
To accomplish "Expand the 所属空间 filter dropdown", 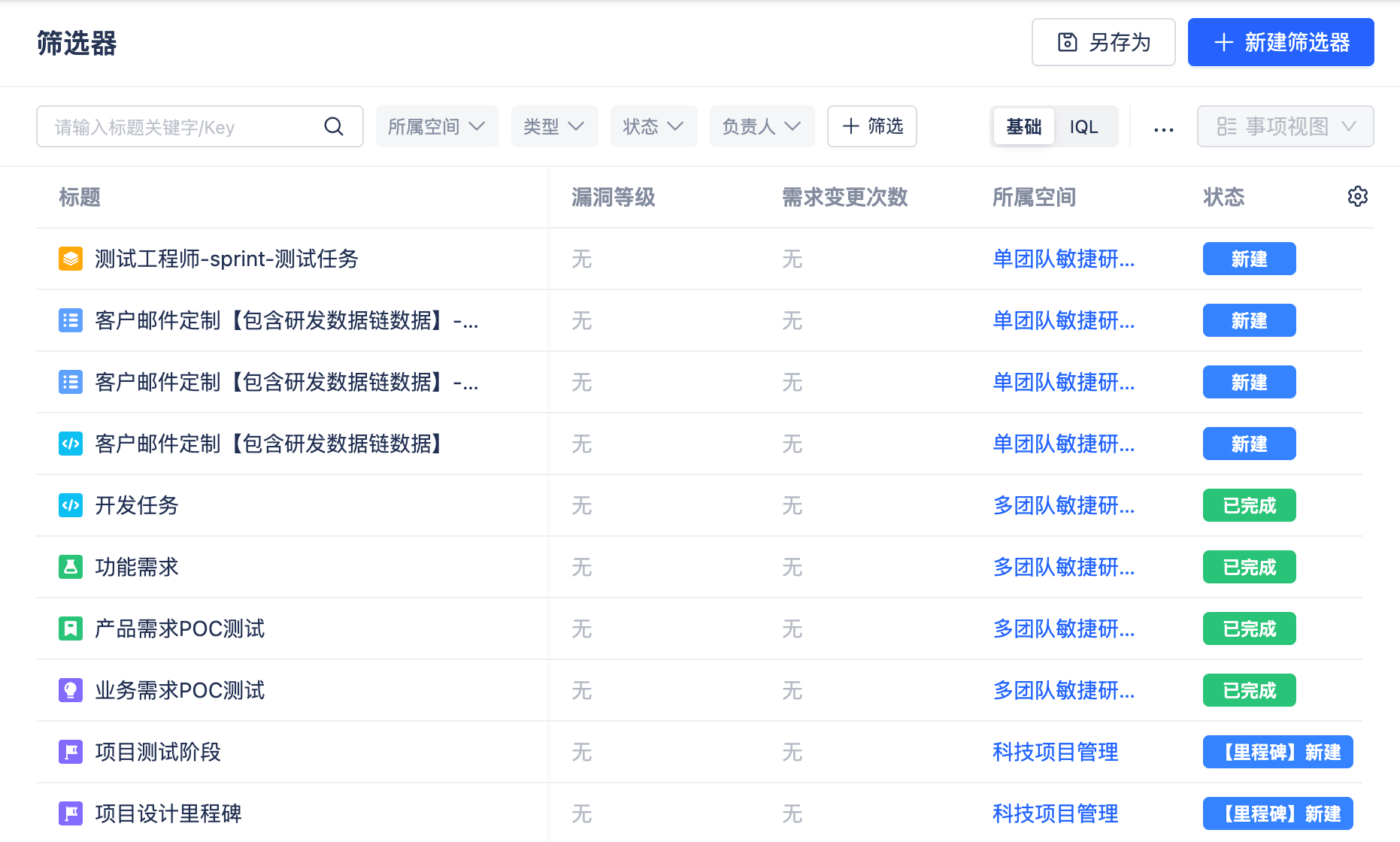I will point(437,126).
